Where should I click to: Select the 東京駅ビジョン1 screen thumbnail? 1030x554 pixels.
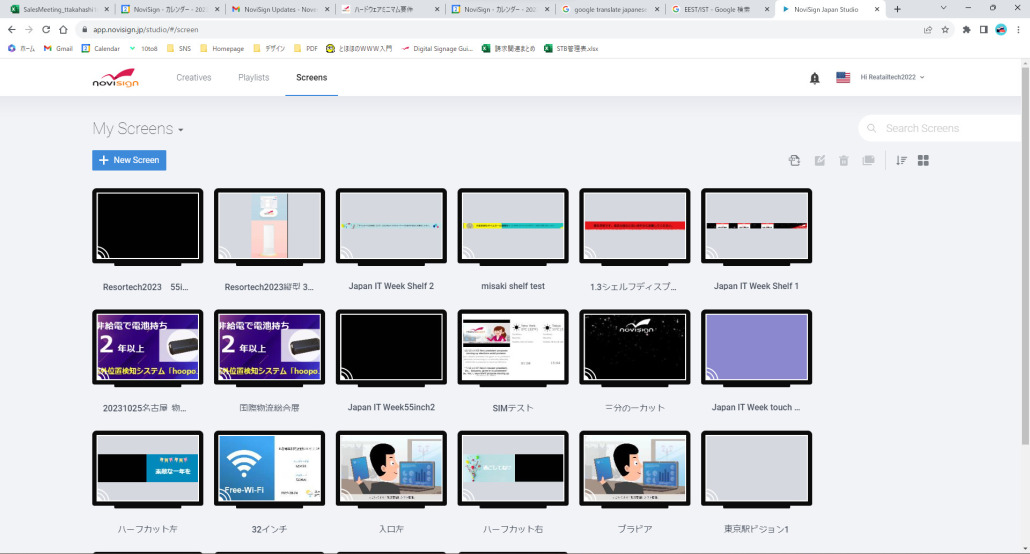click(757, 469)
